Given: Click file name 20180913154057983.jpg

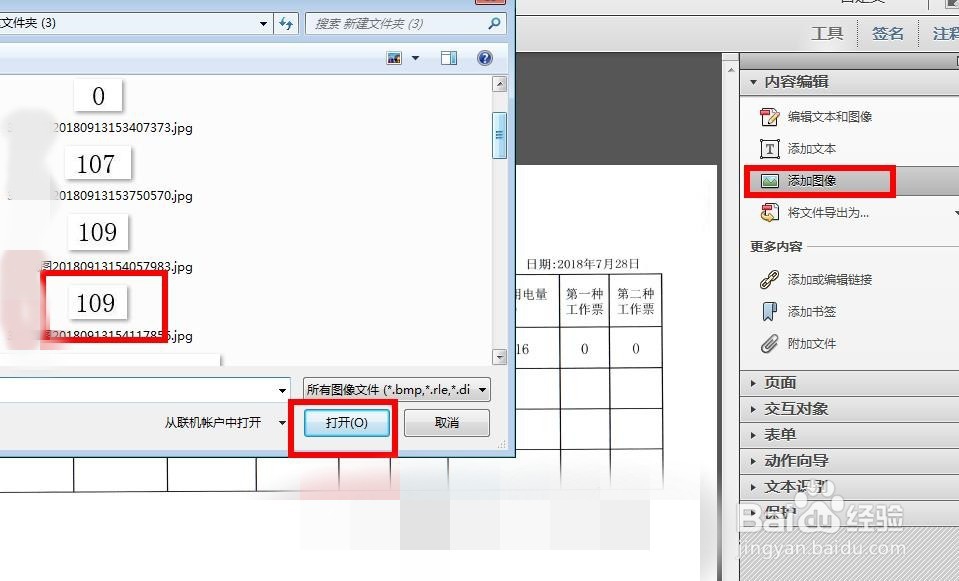Looking at the screenshot, I should tap(117, 267).
